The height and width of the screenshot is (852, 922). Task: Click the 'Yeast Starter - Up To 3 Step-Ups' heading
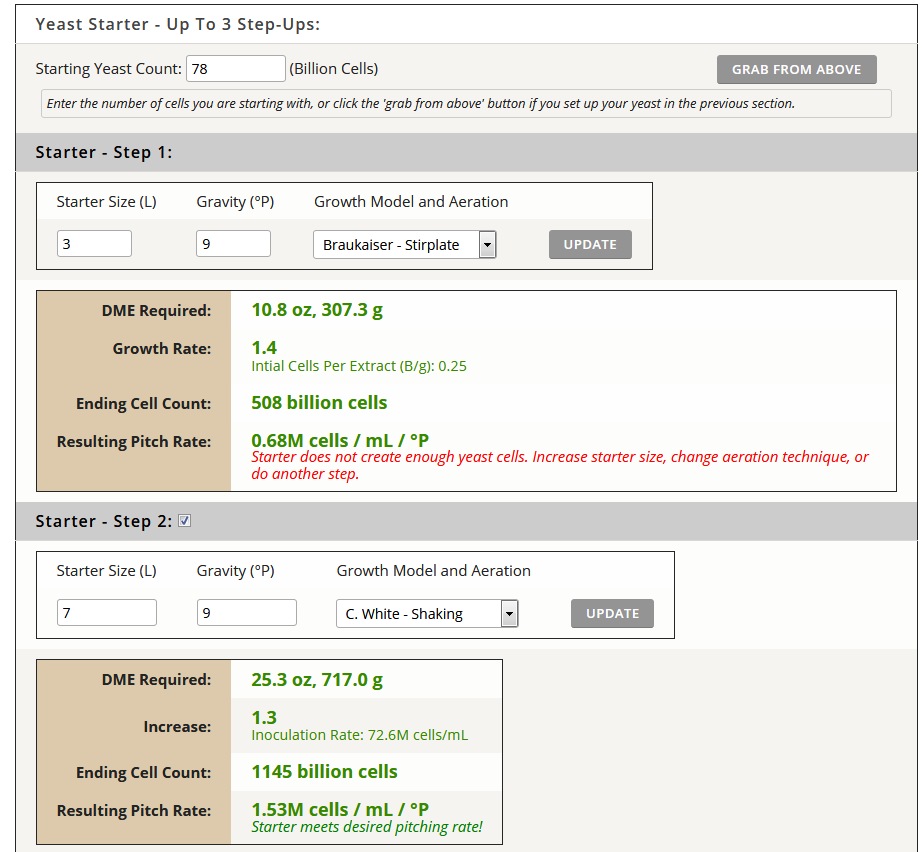[x=178, y=24]
